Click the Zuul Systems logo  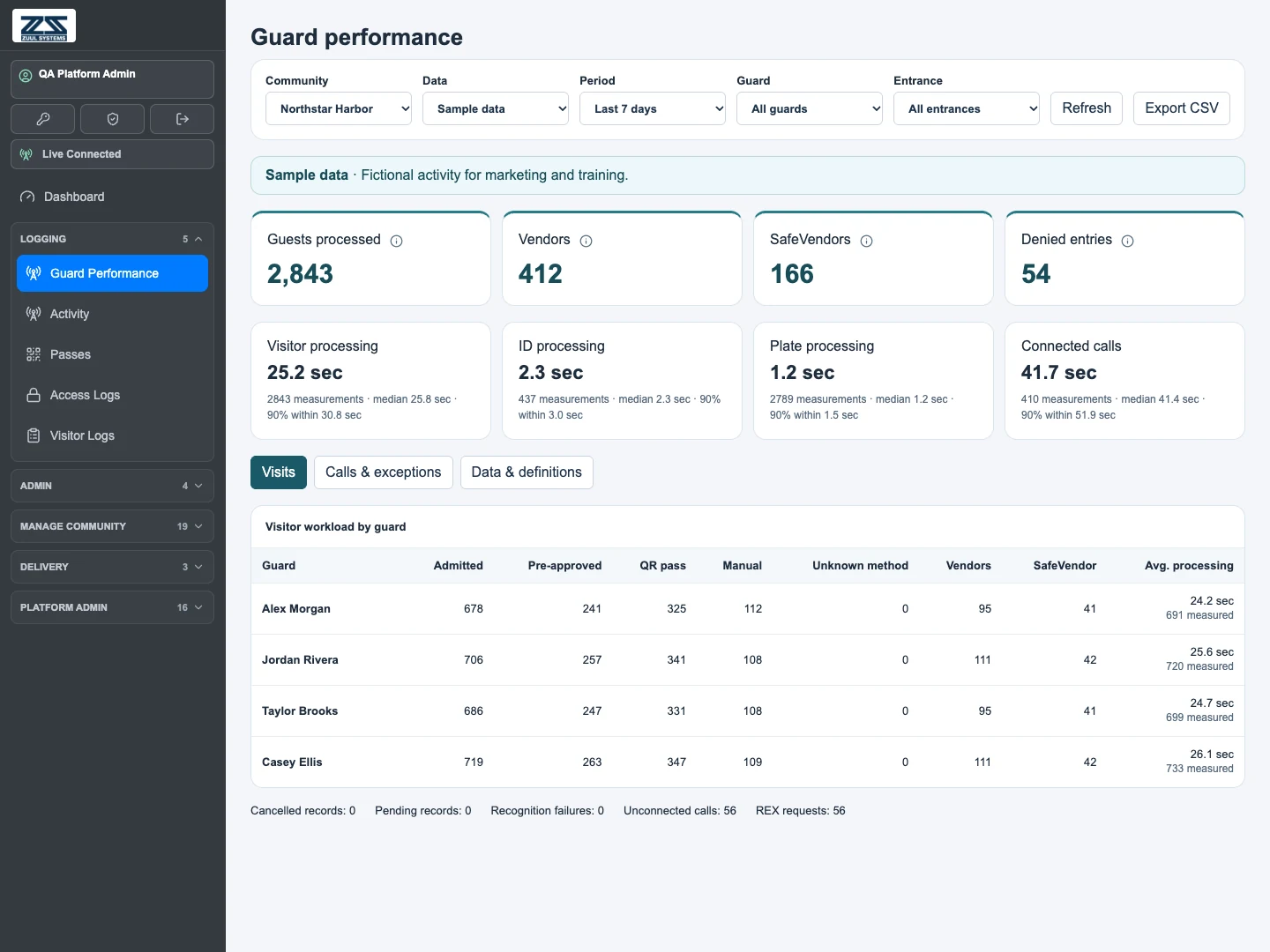click(44, 26)
